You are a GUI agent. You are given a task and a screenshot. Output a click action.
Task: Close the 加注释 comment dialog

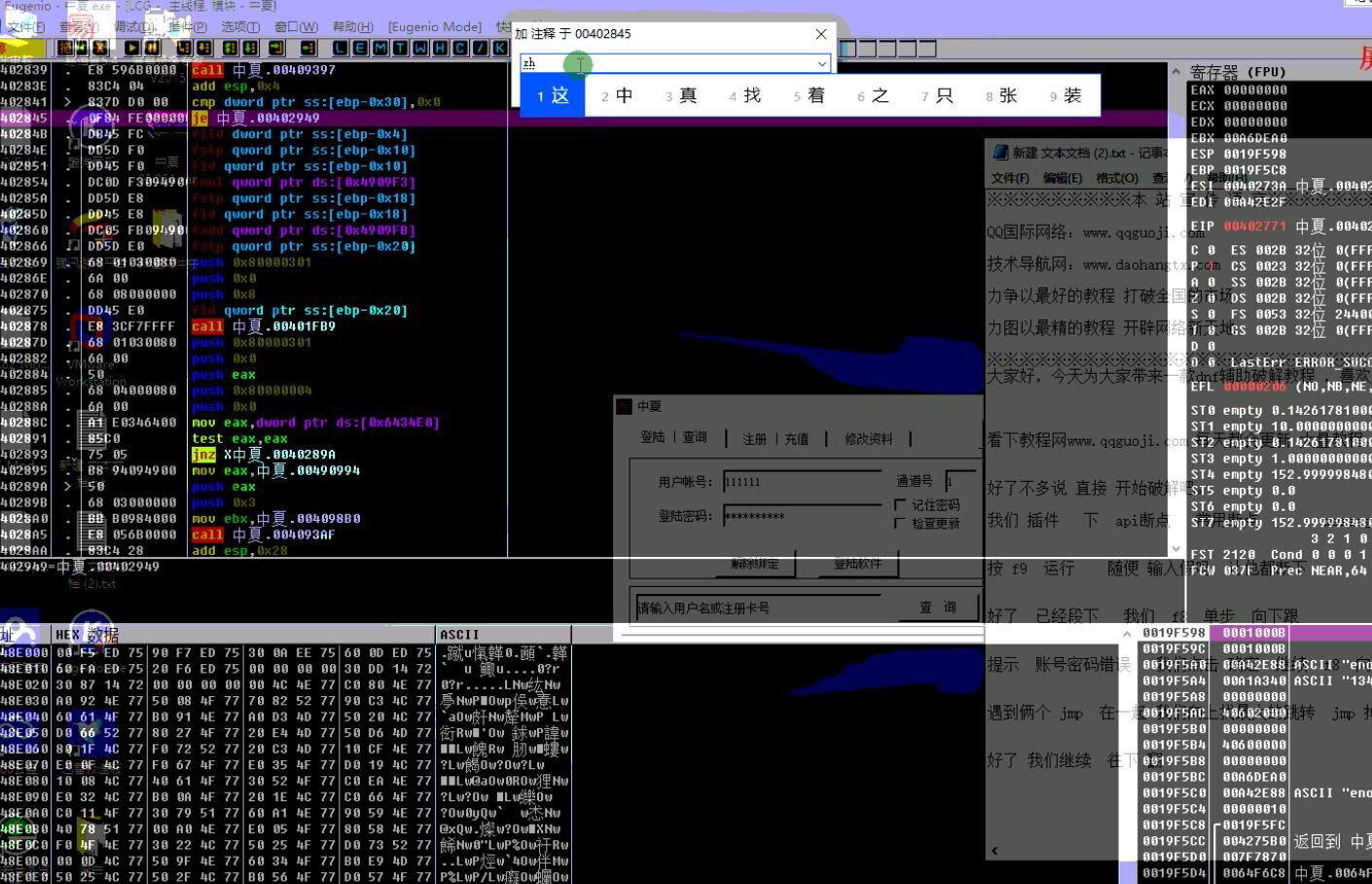coord(821,34)
